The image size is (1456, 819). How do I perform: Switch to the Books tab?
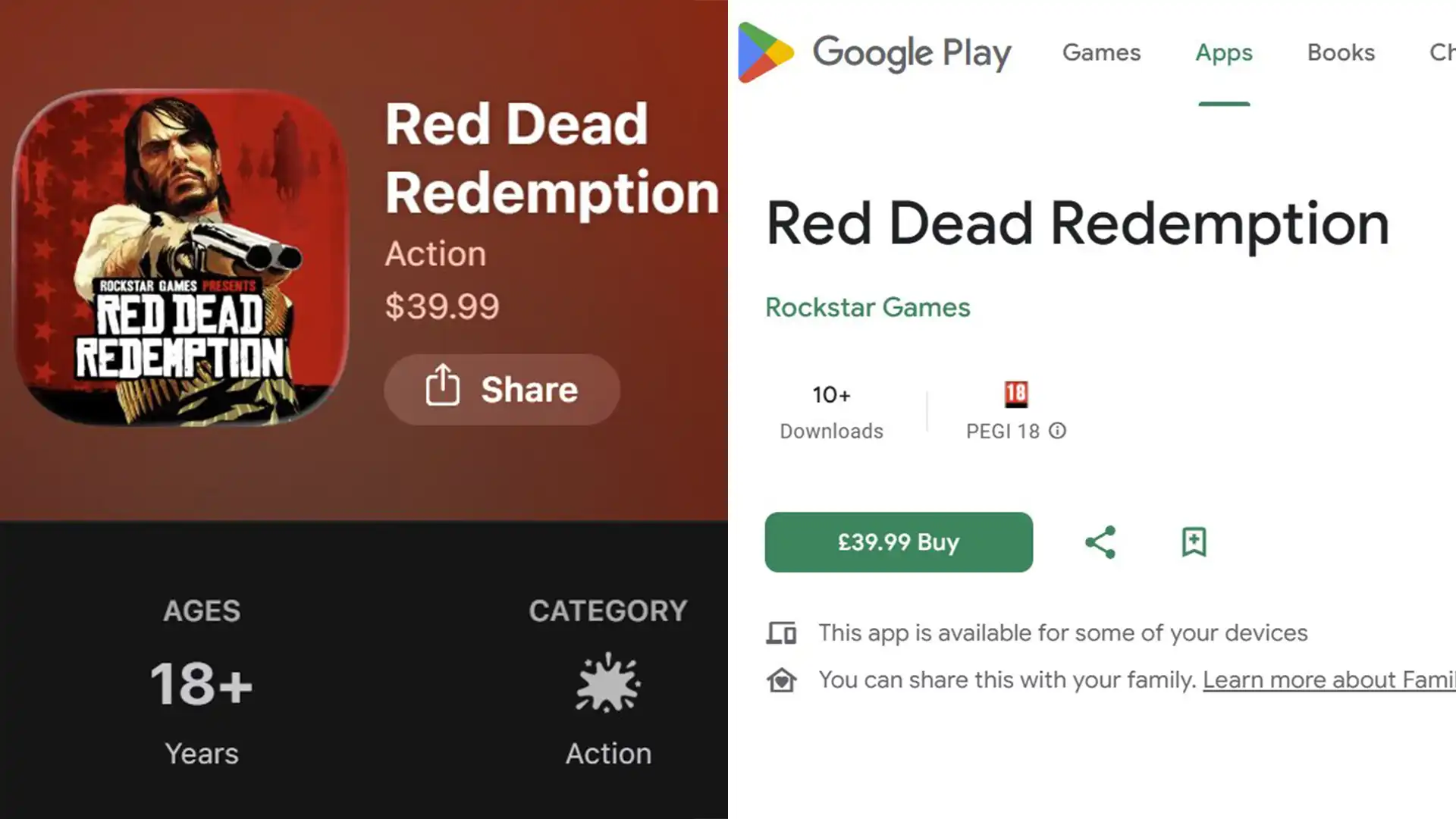[1341, 52]
